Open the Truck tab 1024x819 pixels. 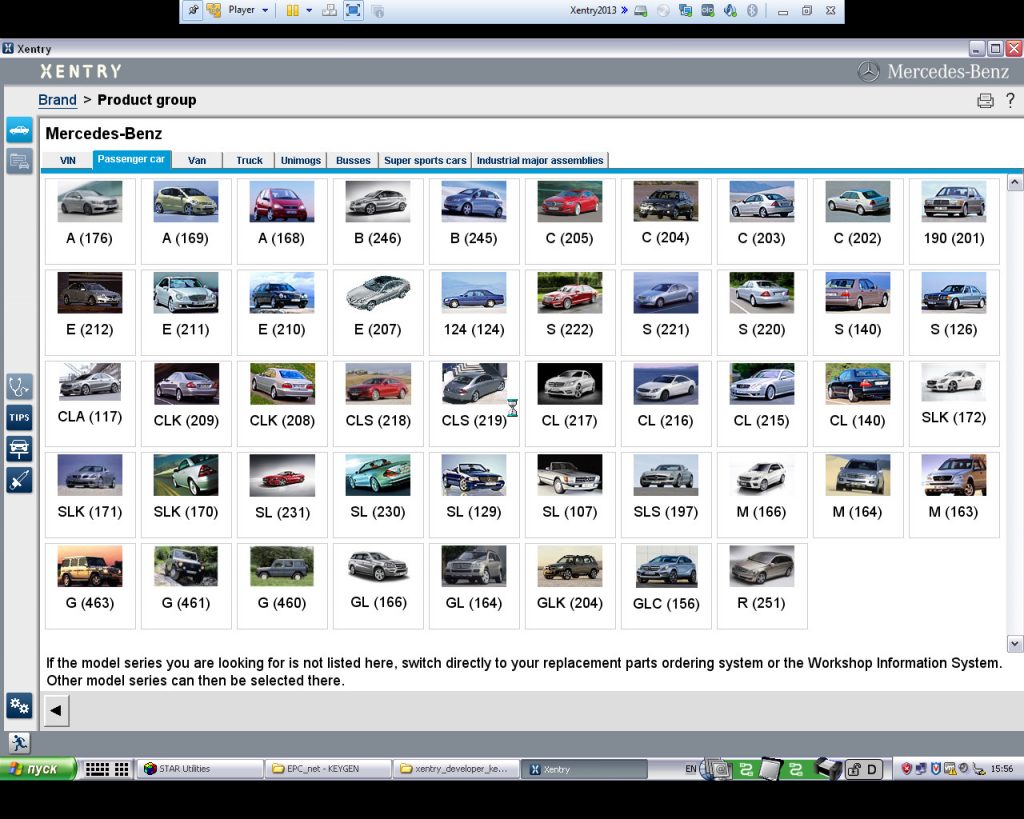[249, 161]
